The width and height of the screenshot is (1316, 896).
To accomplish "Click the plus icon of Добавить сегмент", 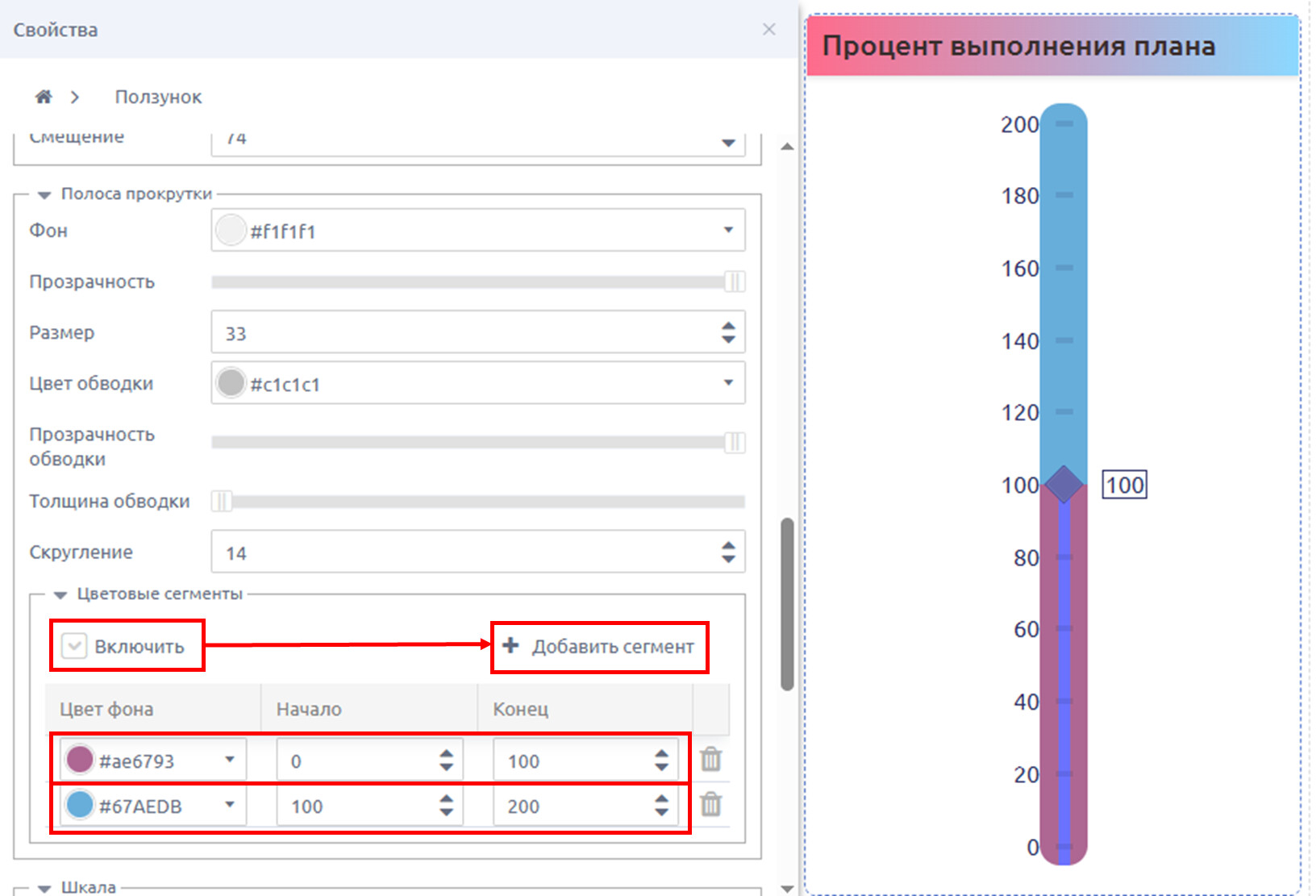I will pyautogui.click(x=510, y=645).
